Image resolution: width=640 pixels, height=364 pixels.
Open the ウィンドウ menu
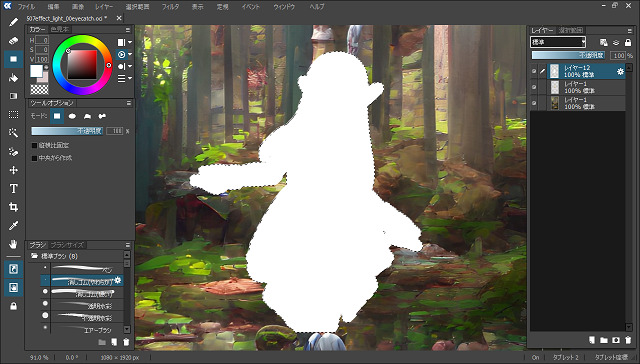(x=284, y=7)
